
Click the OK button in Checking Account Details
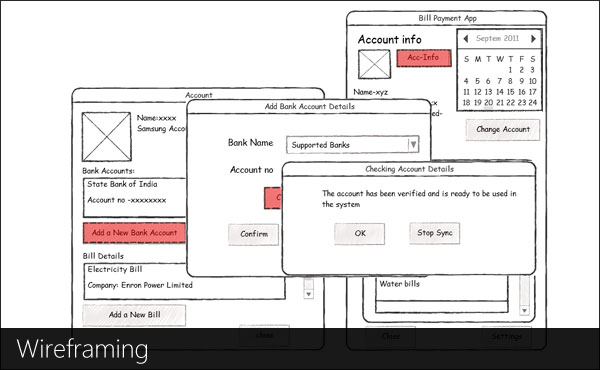359,233
